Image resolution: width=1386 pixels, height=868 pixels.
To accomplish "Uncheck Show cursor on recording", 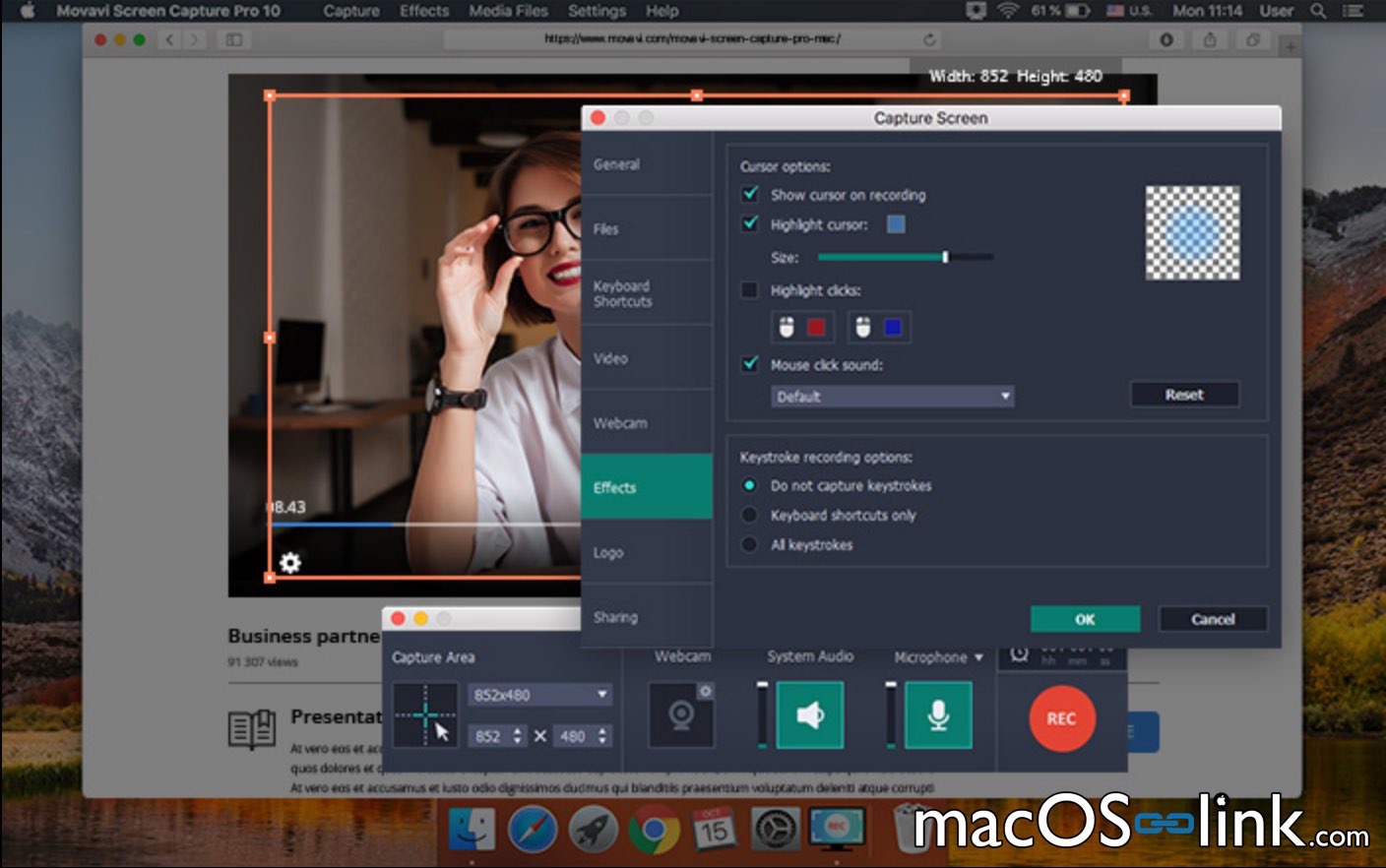I will [x=751, y=195].
